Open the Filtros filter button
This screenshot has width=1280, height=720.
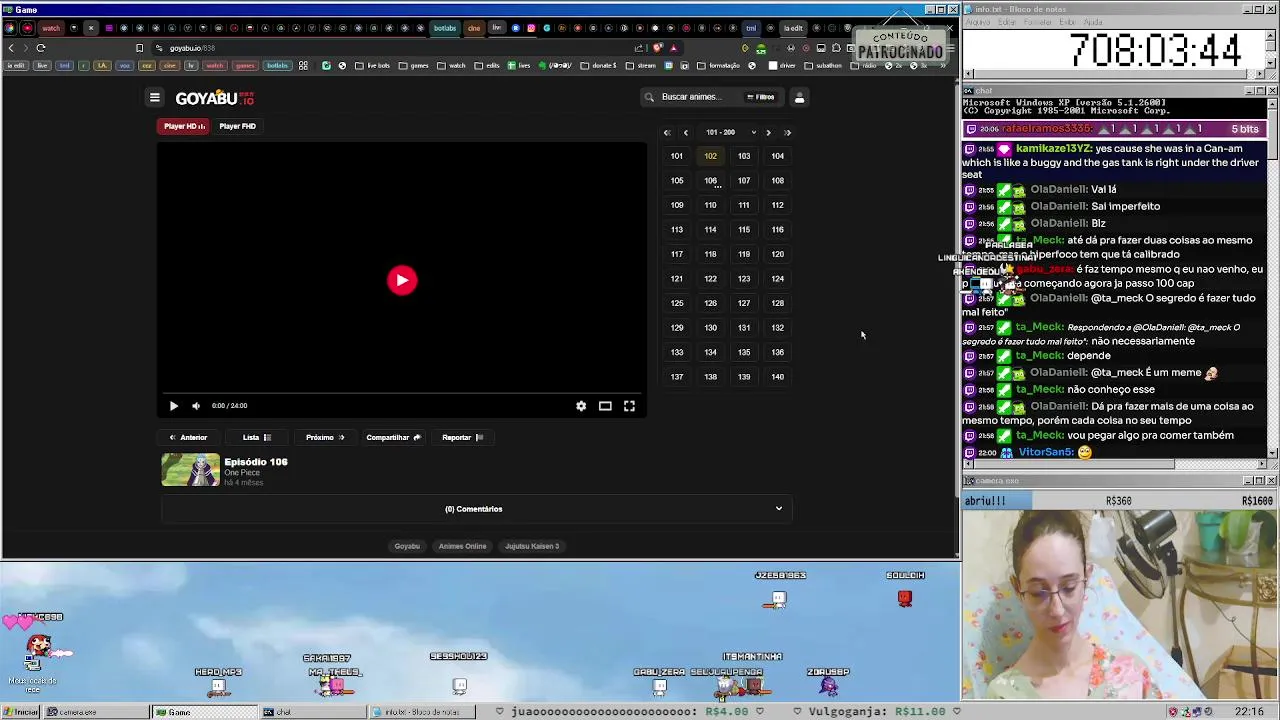(x=761, y=97)
